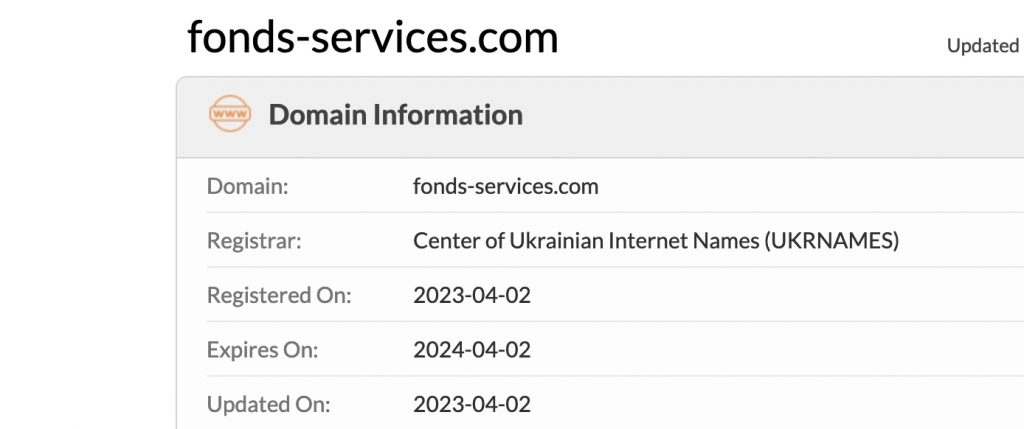Image resolution: width=1024 pixels, height=429 pixels.
Task: Click the word Ukrainian in registrar name
Action: pyautogui.click(x=558, y=241)
